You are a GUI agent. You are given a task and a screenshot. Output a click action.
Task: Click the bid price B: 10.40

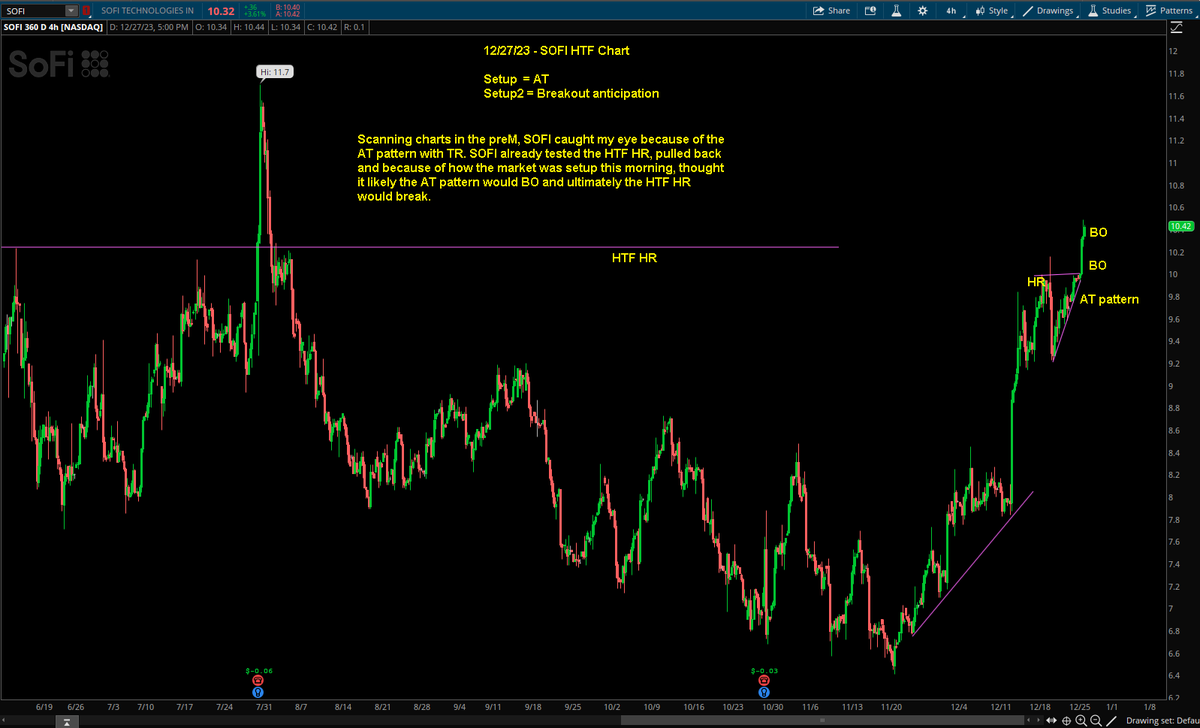tap(286, 6)
